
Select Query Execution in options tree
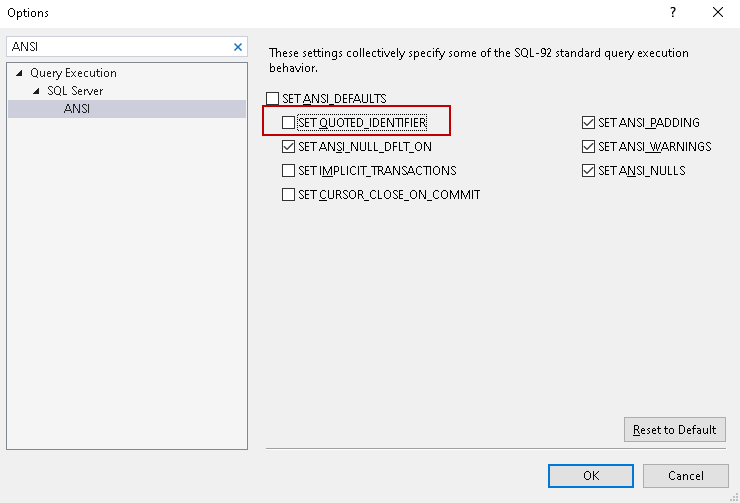[73, 73]
